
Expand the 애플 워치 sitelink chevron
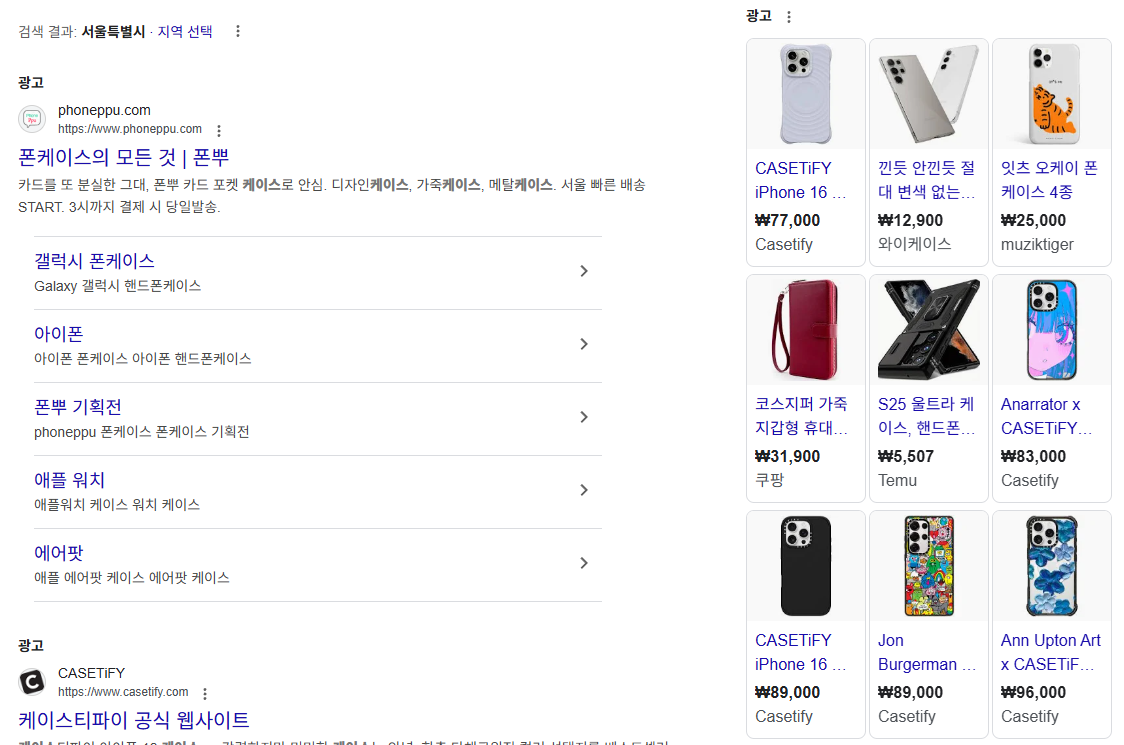(584, 490)
